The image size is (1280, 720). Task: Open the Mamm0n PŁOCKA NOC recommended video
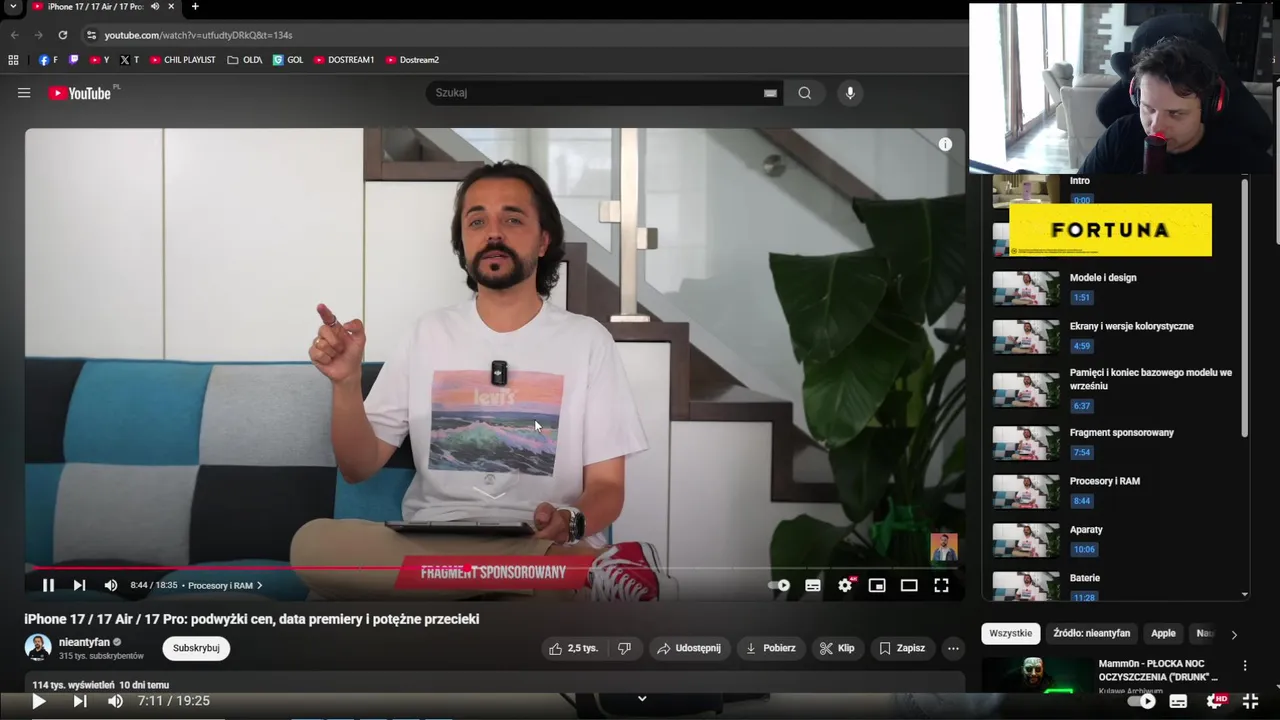tap(1158, 670)
